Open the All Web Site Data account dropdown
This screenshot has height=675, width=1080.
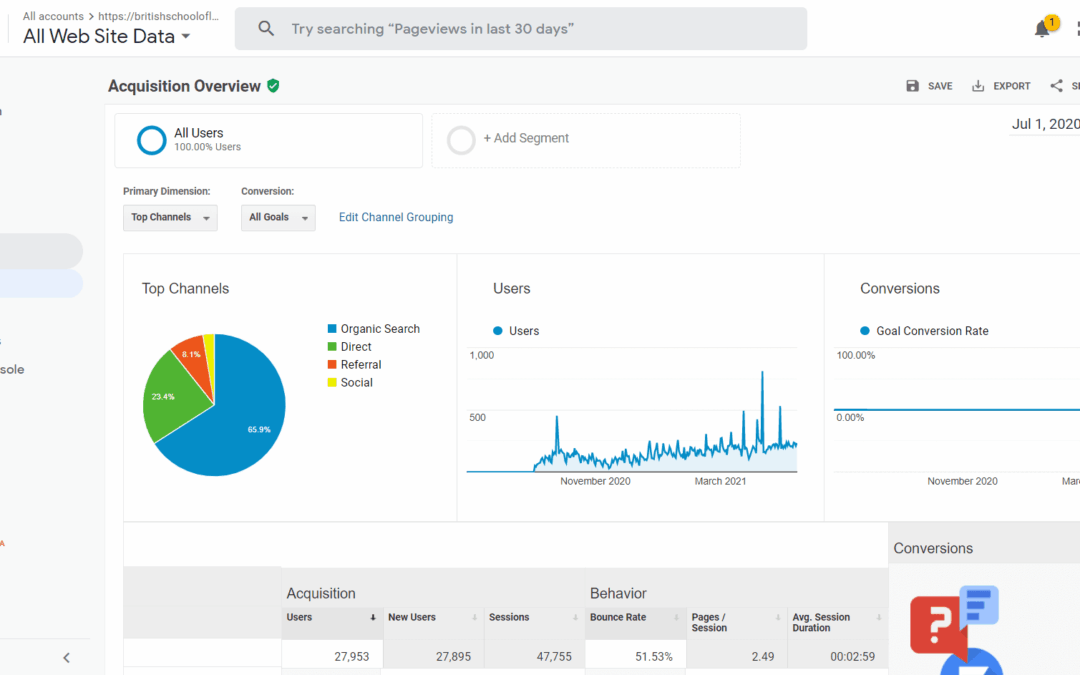click(107, 37)
